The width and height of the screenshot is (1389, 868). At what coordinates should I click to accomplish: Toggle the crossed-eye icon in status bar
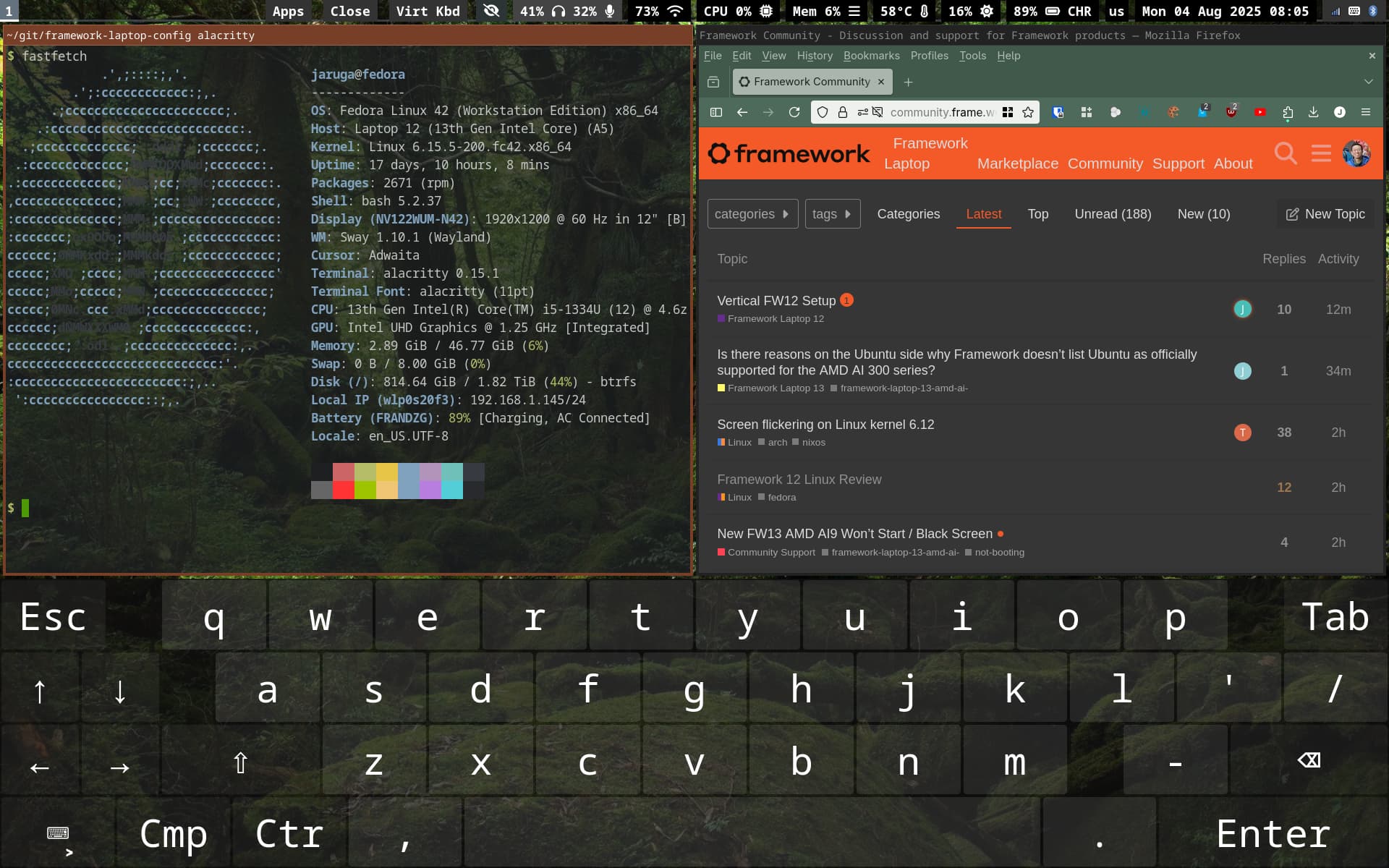click(491, 11)
